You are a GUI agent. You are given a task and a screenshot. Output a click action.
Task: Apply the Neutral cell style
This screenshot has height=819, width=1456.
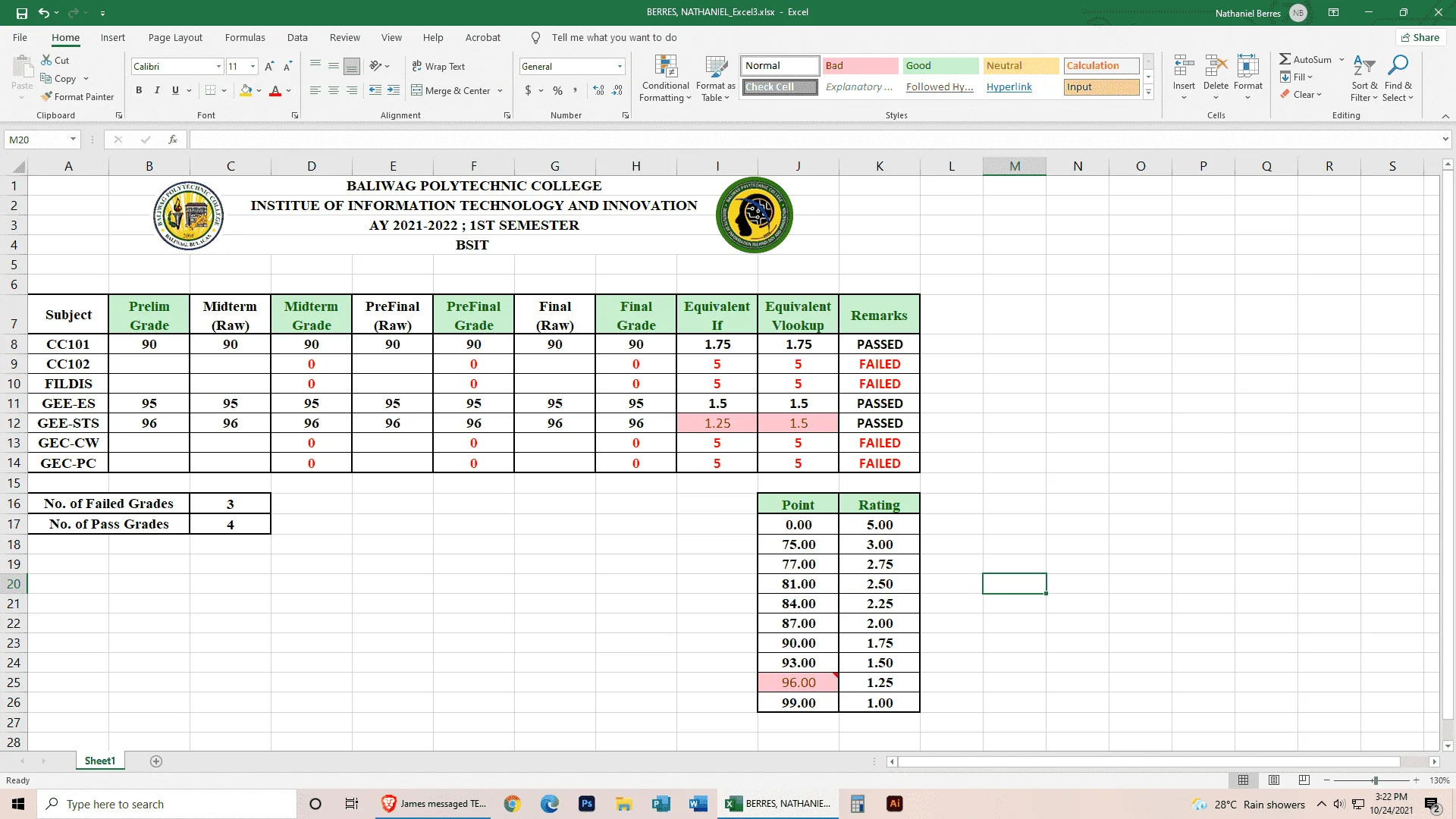click(x=1021, y=66)
